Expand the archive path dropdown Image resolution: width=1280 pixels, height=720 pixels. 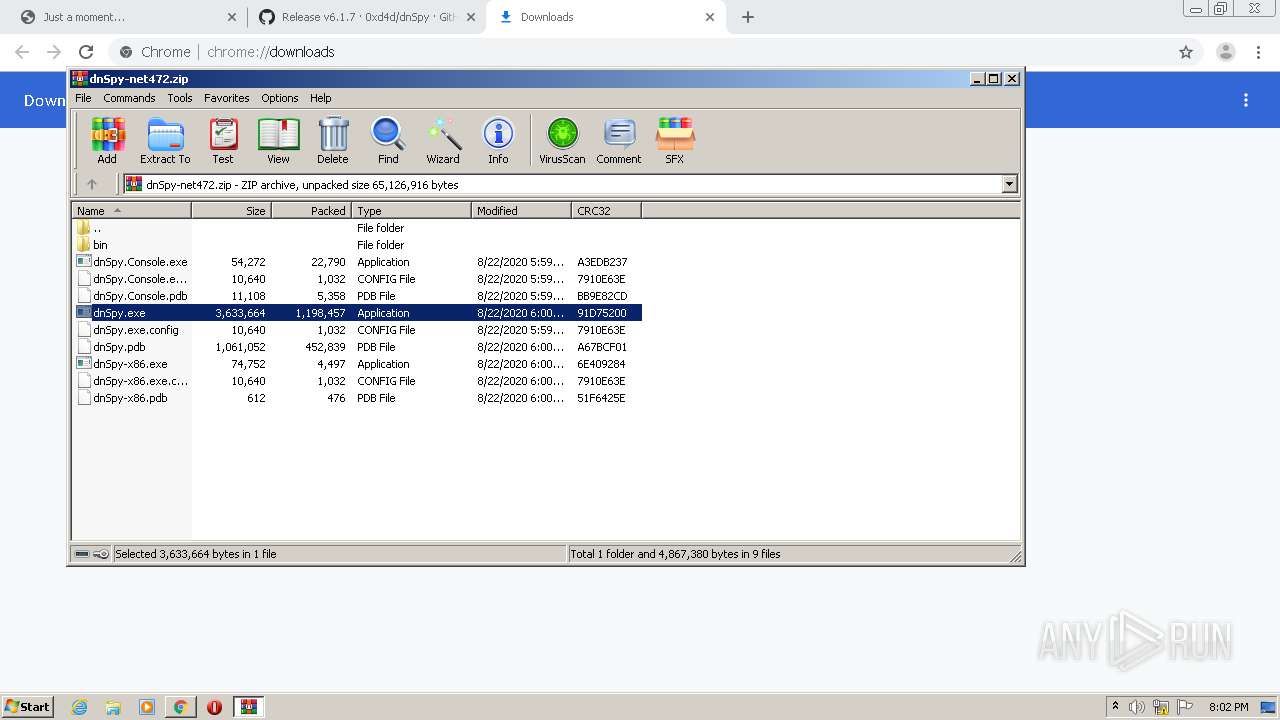1009,184
